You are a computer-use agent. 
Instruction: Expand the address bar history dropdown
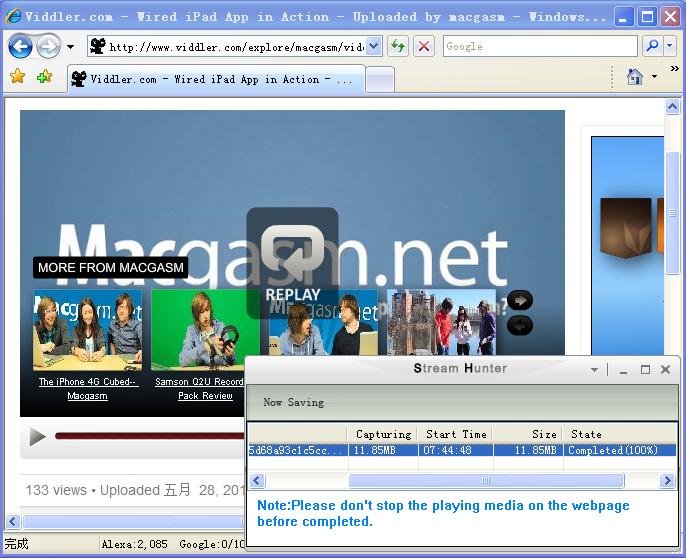point(373,46)
